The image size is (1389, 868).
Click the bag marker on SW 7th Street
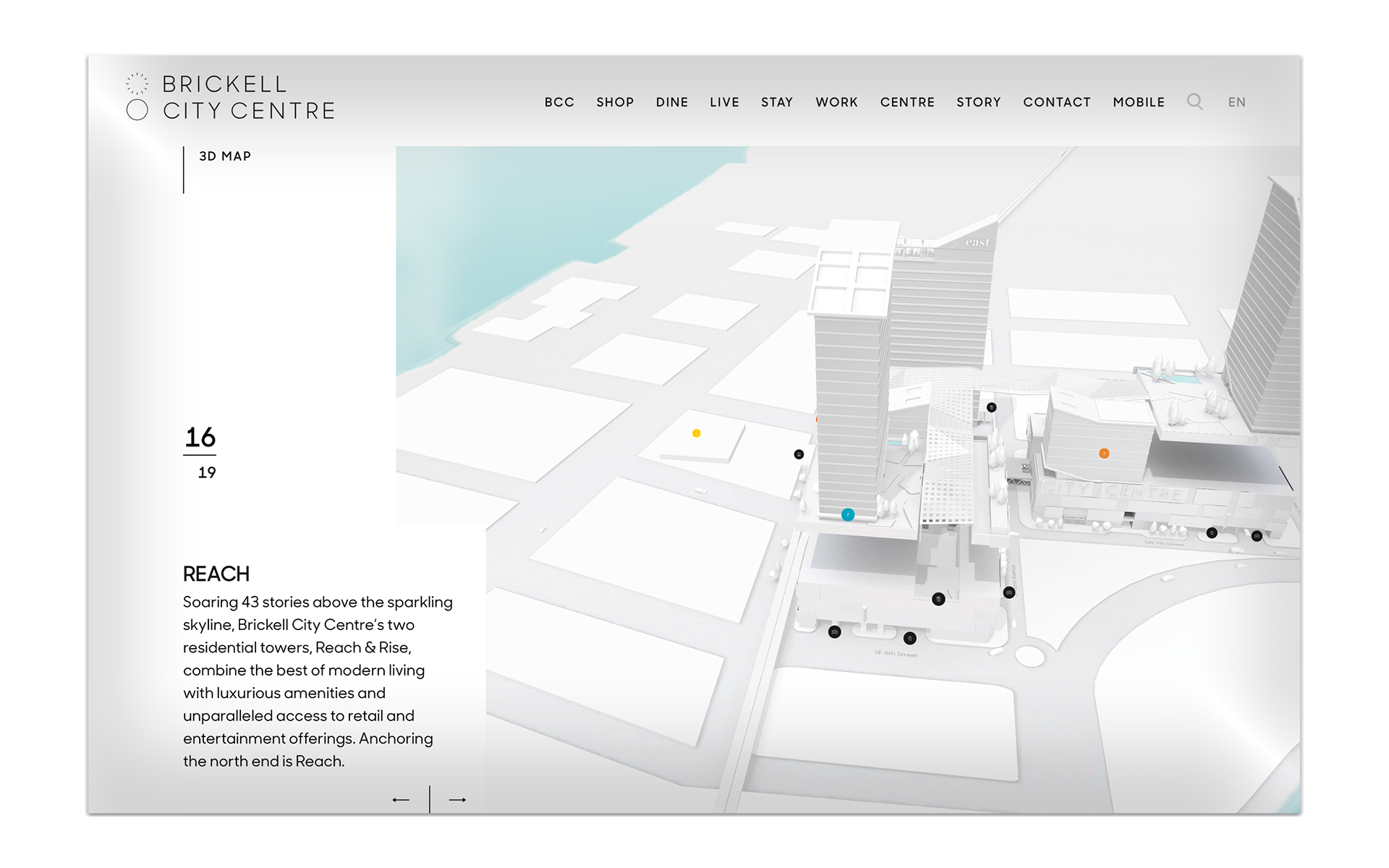(1212, 533)
